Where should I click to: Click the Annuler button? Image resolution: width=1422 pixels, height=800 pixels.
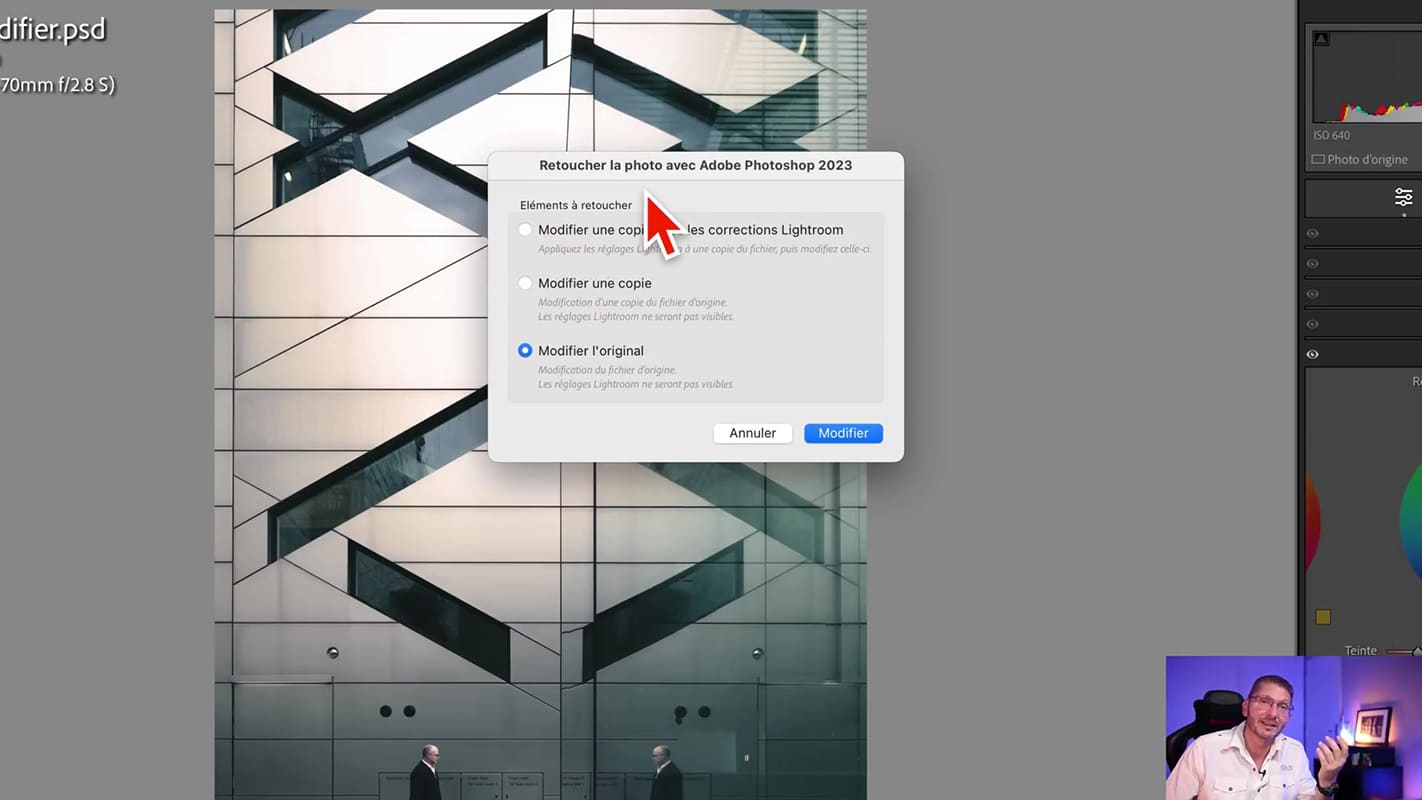pyautogui.click(x=752, y=433)
